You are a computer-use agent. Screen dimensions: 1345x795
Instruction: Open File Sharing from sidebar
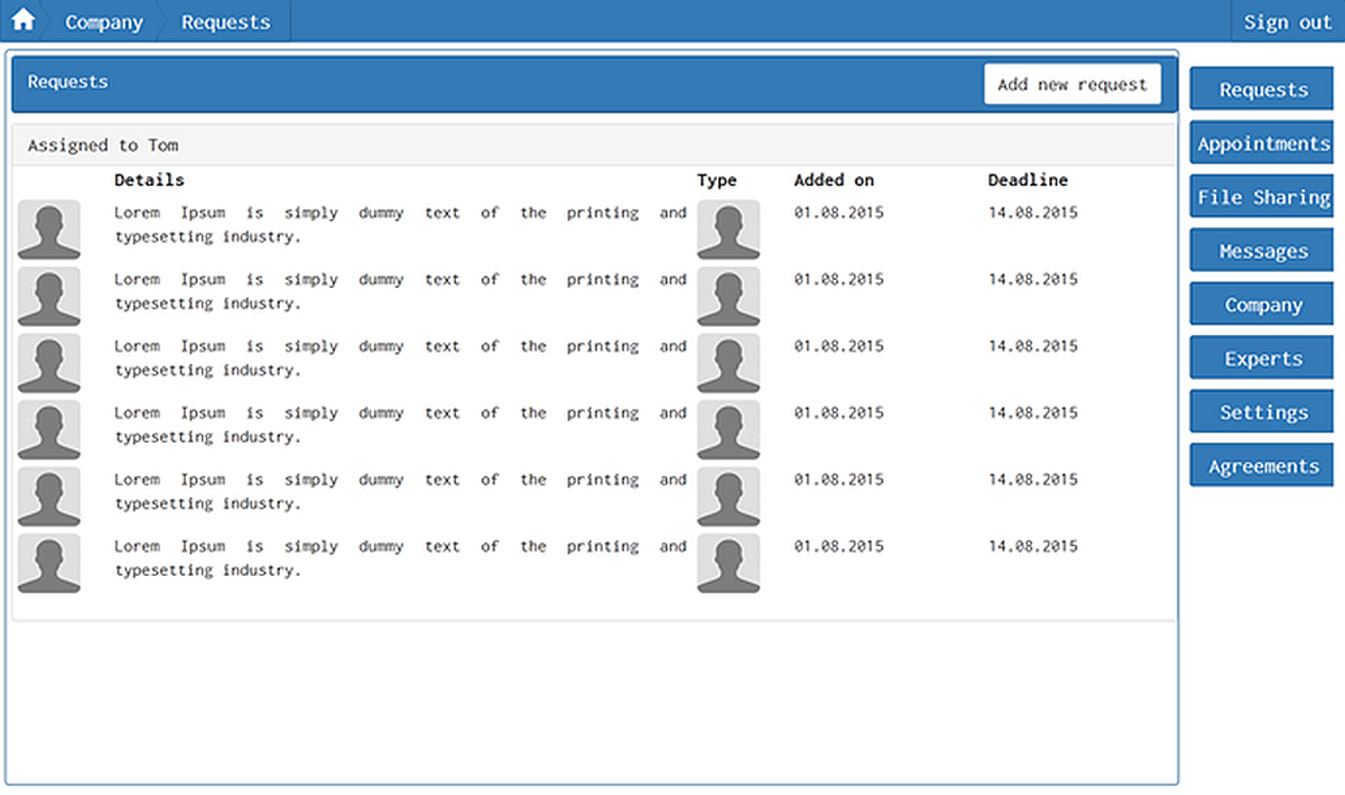click(x=1262, y=198)
